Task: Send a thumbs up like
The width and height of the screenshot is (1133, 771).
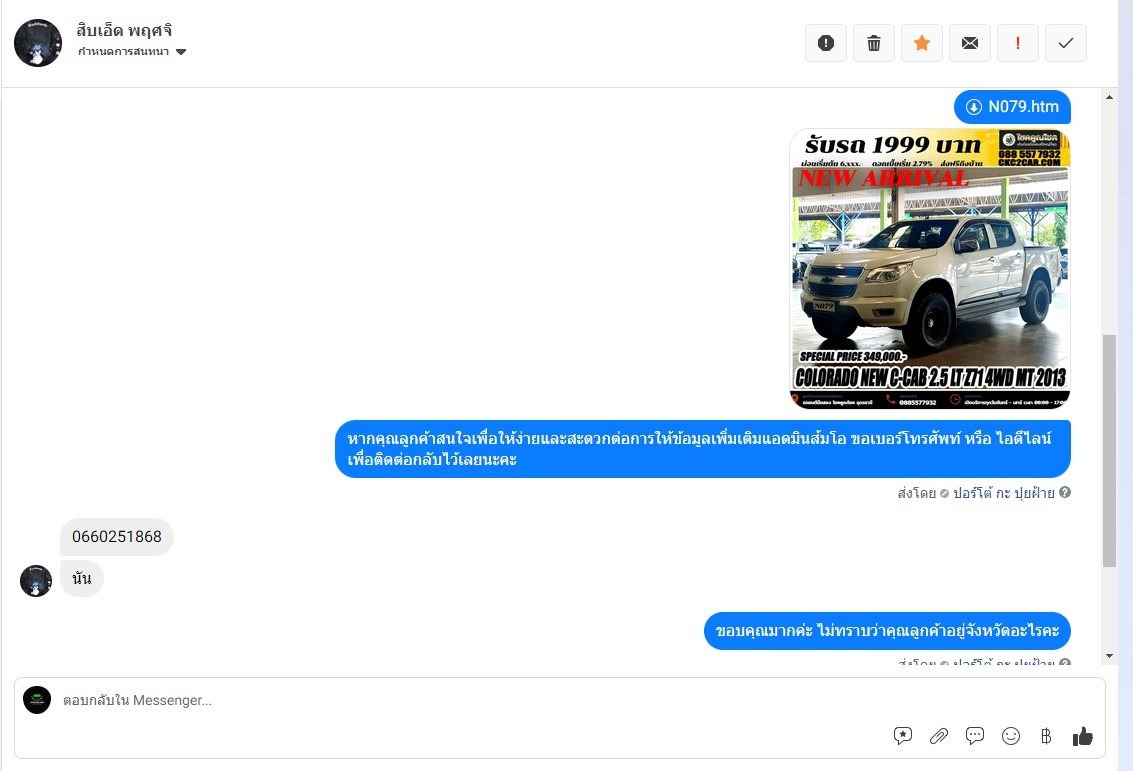Action: tap(1082, 736)
